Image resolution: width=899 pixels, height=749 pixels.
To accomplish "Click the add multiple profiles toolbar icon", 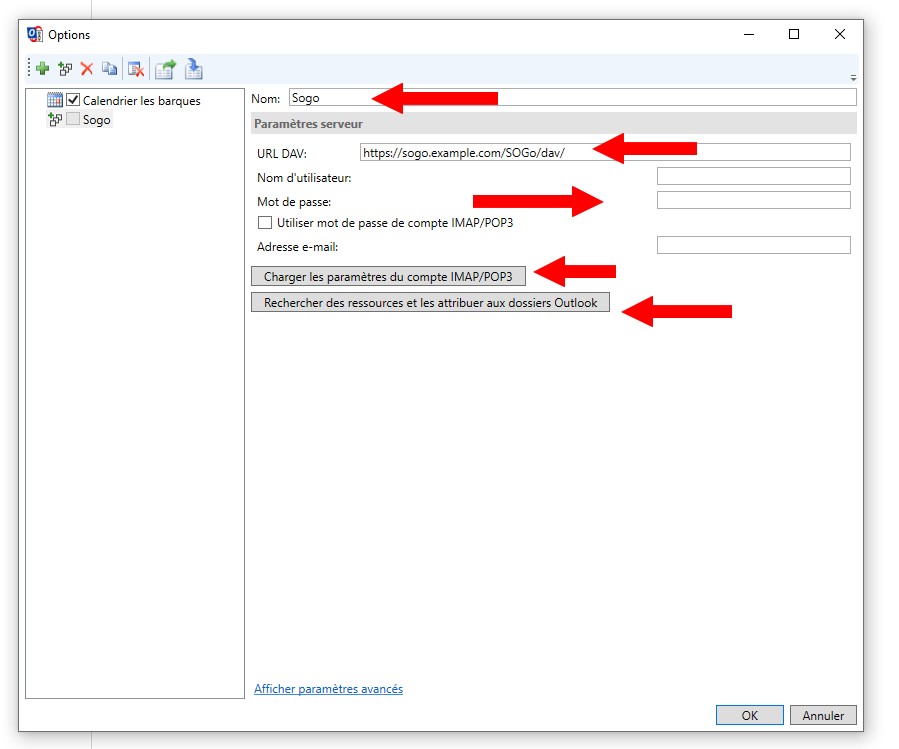I will (65, 69).
